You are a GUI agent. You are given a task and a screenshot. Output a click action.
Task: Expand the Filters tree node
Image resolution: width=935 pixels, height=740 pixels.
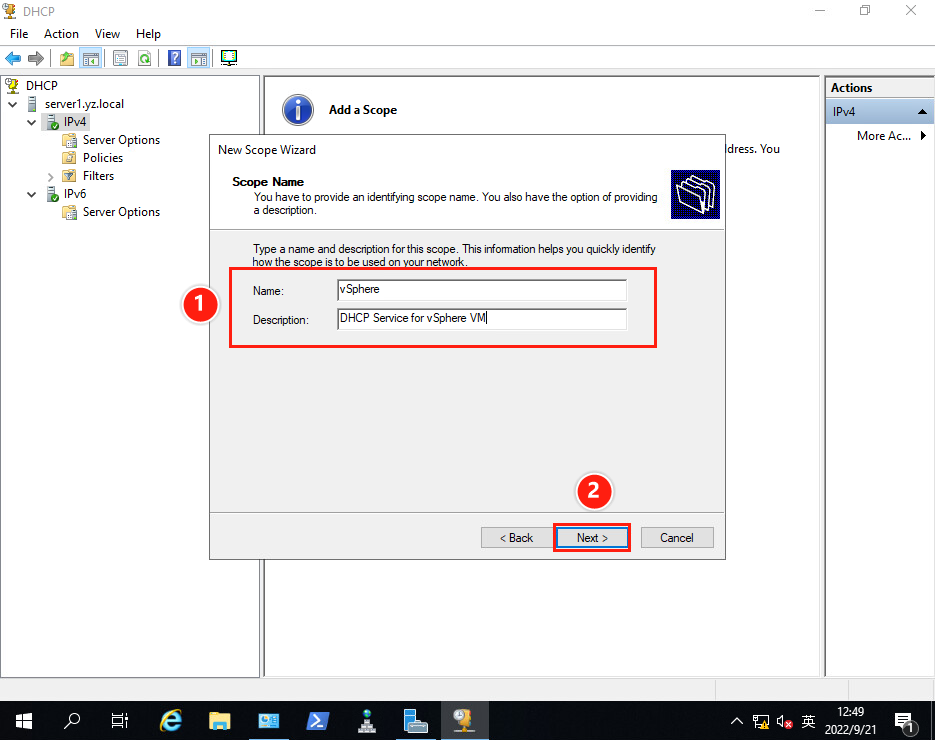(x=51, y=176)
